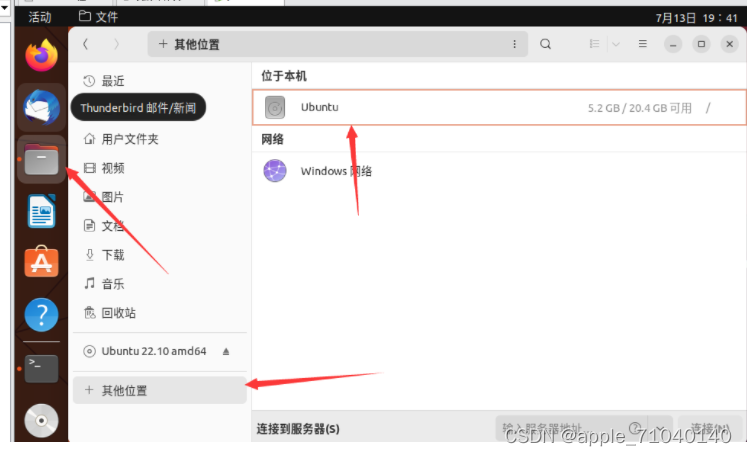Maximize the Files window
This screenshot has height=456, width=747.
tap(701, 44)
